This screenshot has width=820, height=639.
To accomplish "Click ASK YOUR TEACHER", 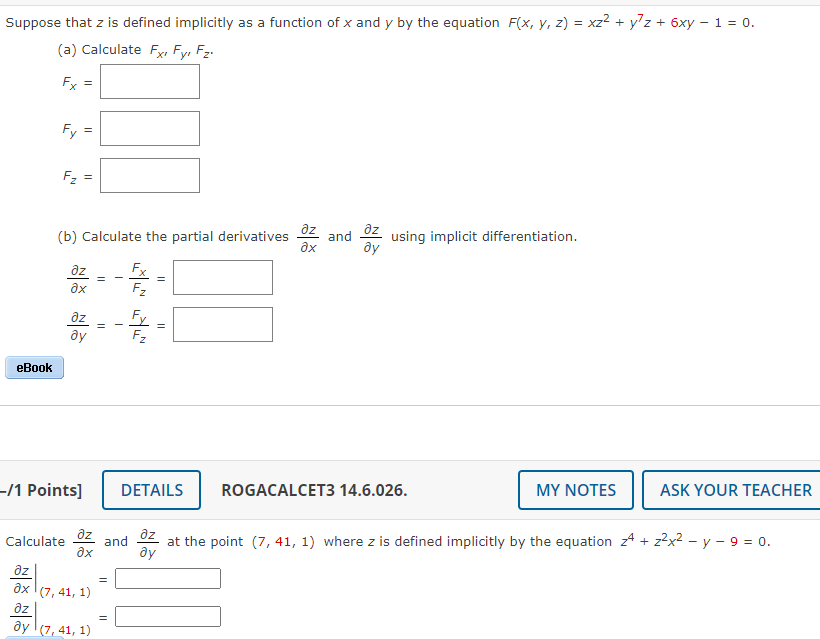I will point(731,490).
